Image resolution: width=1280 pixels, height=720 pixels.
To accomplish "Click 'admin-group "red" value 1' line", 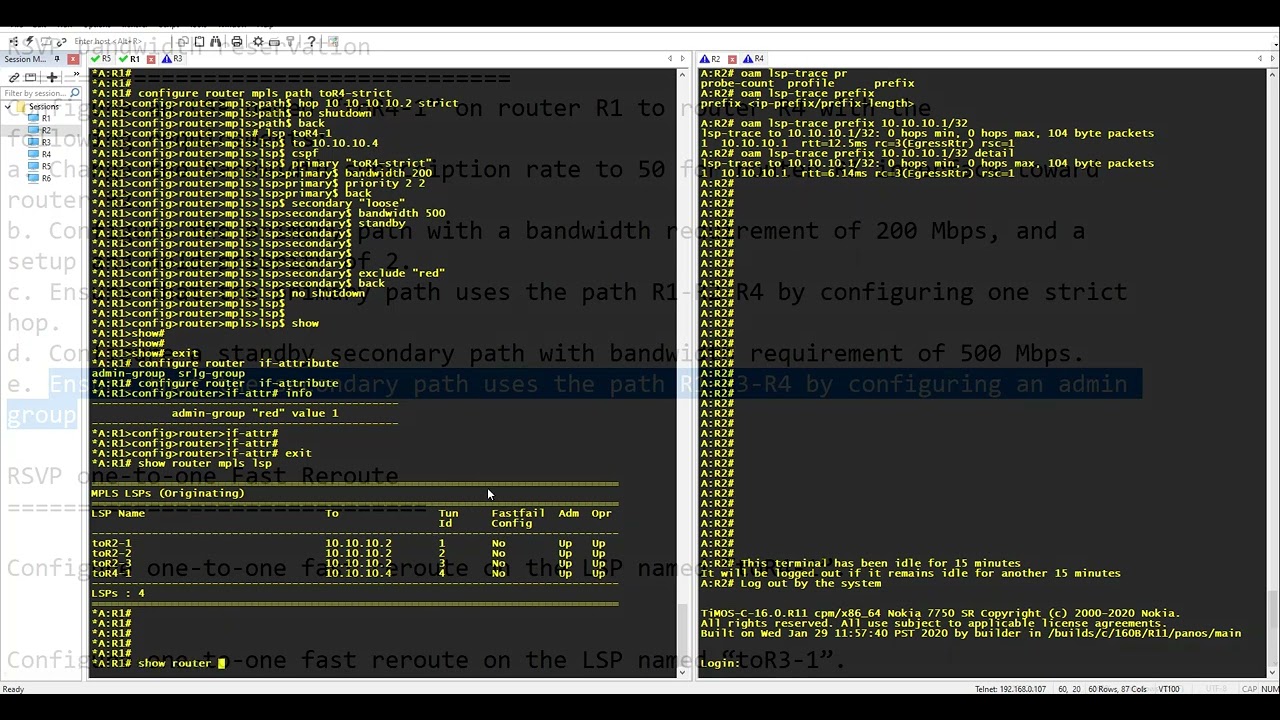I will [x=255, y=413].
